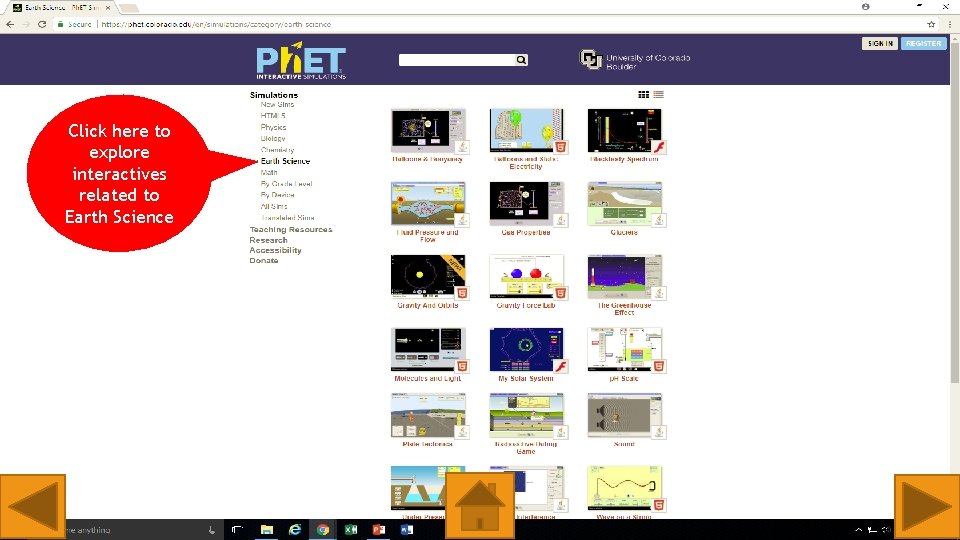Switch to grid view of simulations

pos(643,94)
